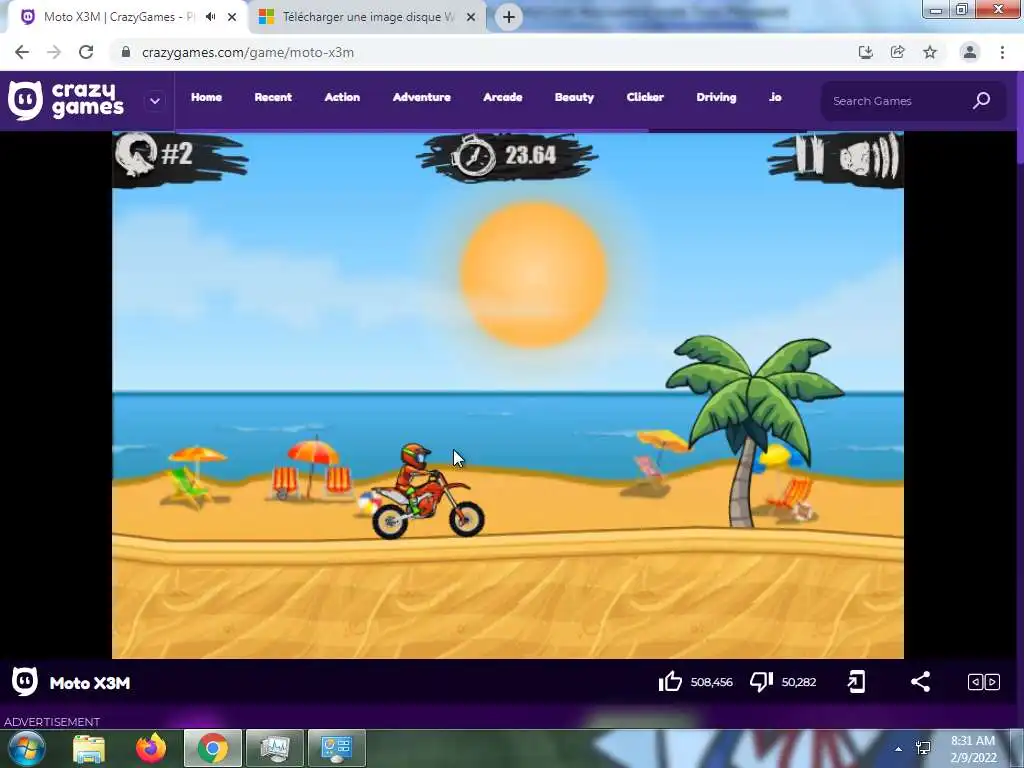Open the resource monitor taskbar app
This screenshot has height=768, width=1024.
click(275, 748)
